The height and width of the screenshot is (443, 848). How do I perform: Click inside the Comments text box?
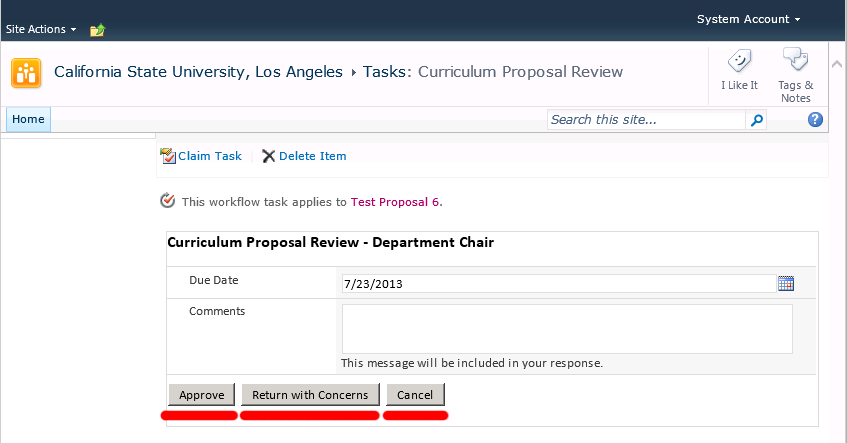567,329
